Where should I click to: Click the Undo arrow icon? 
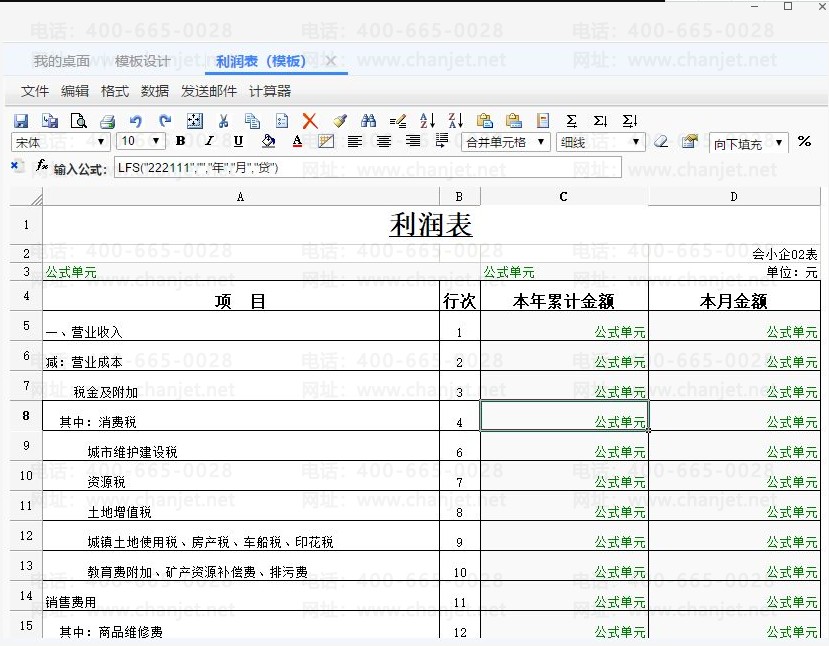[136, 121]
